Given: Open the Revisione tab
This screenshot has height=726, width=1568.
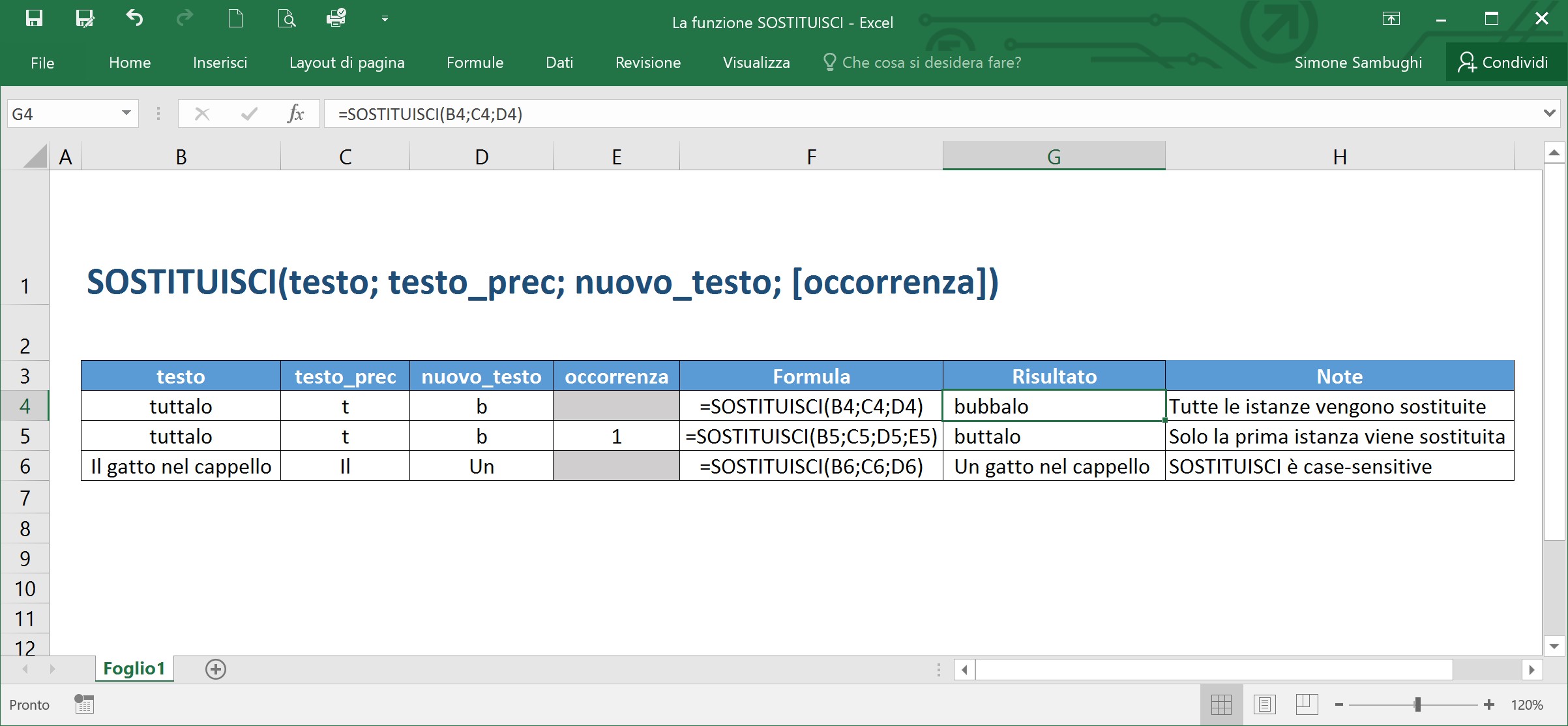Looking at the screenshot, I should point(648,63).
